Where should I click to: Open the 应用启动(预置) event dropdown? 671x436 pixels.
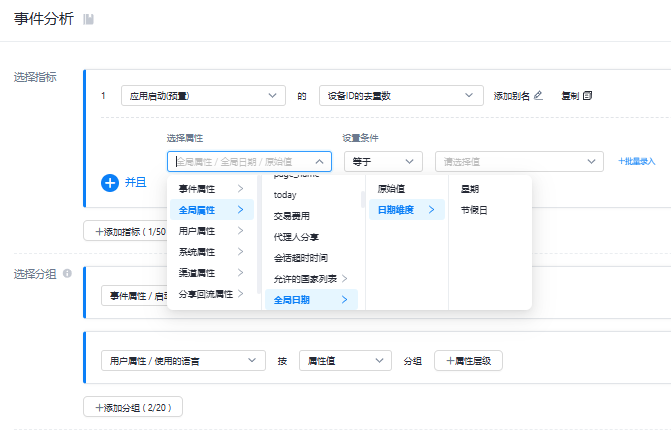(x=203, y=95)
